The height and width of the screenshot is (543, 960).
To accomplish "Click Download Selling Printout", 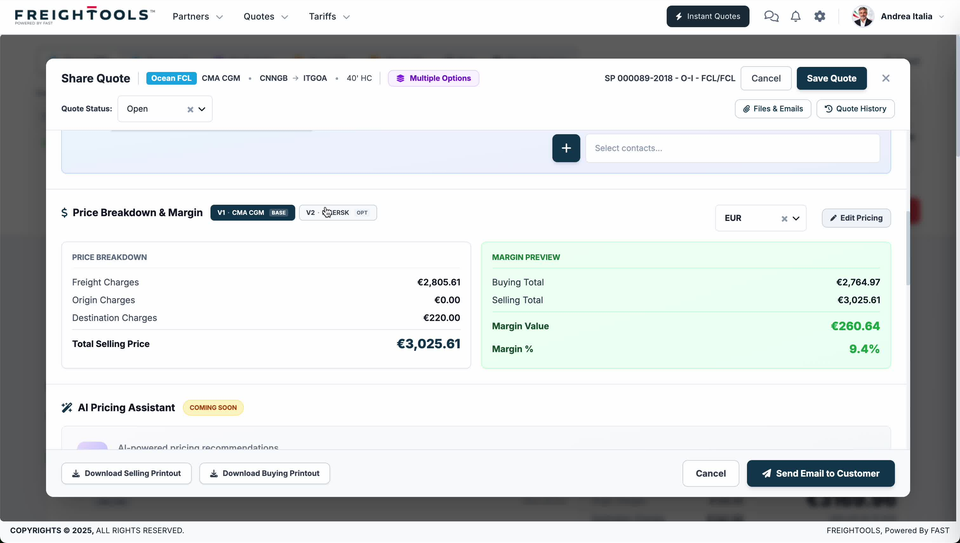I will tap(126, 473).
